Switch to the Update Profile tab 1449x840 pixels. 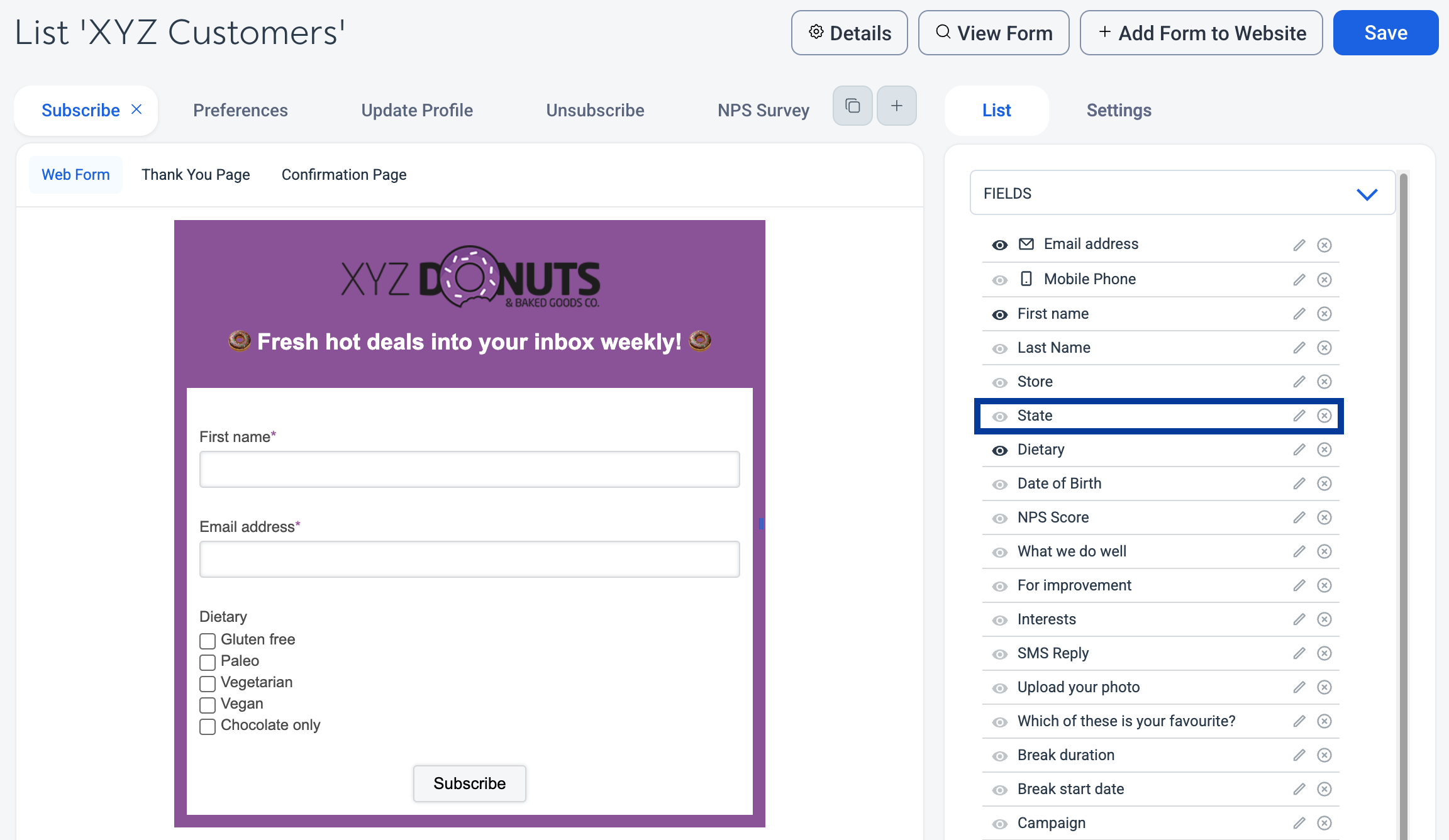[x=417, y=110]
